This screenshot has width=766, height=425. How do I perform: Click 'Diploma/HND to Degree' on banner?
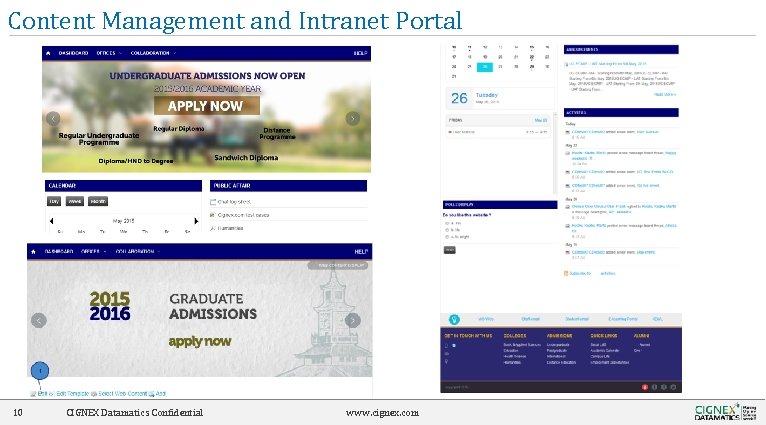coord(136,161)
